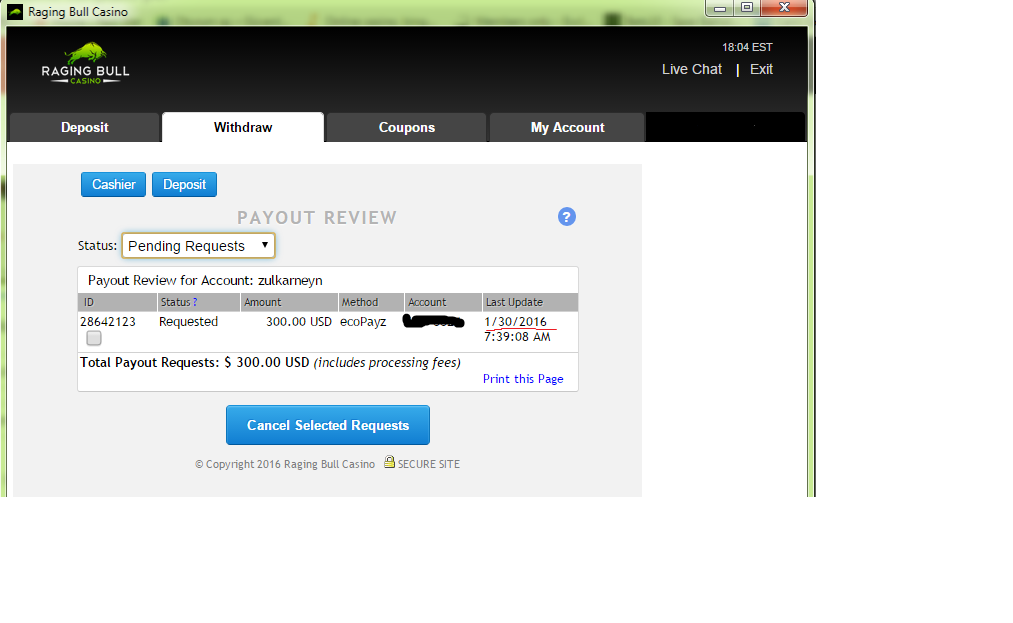Click the blue Deposit button under tabs
Image resolution: width=1013 pixels, height=623 pixels.
tap(184, 184)
